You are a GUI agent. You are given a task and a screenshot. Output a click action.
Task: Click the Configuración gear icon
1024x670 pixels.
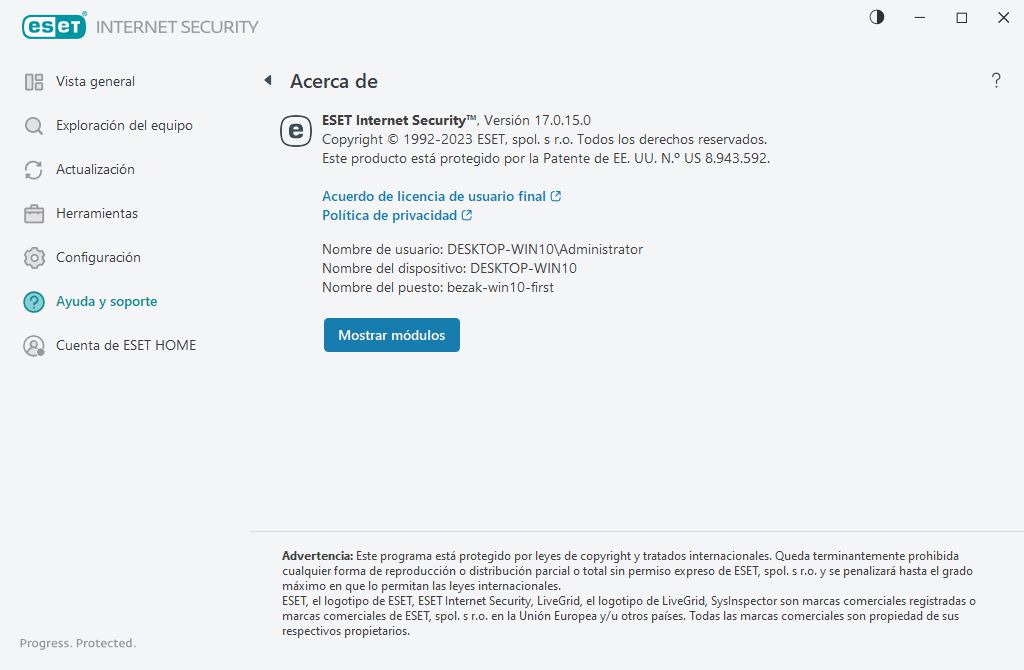tap(34, 258)
